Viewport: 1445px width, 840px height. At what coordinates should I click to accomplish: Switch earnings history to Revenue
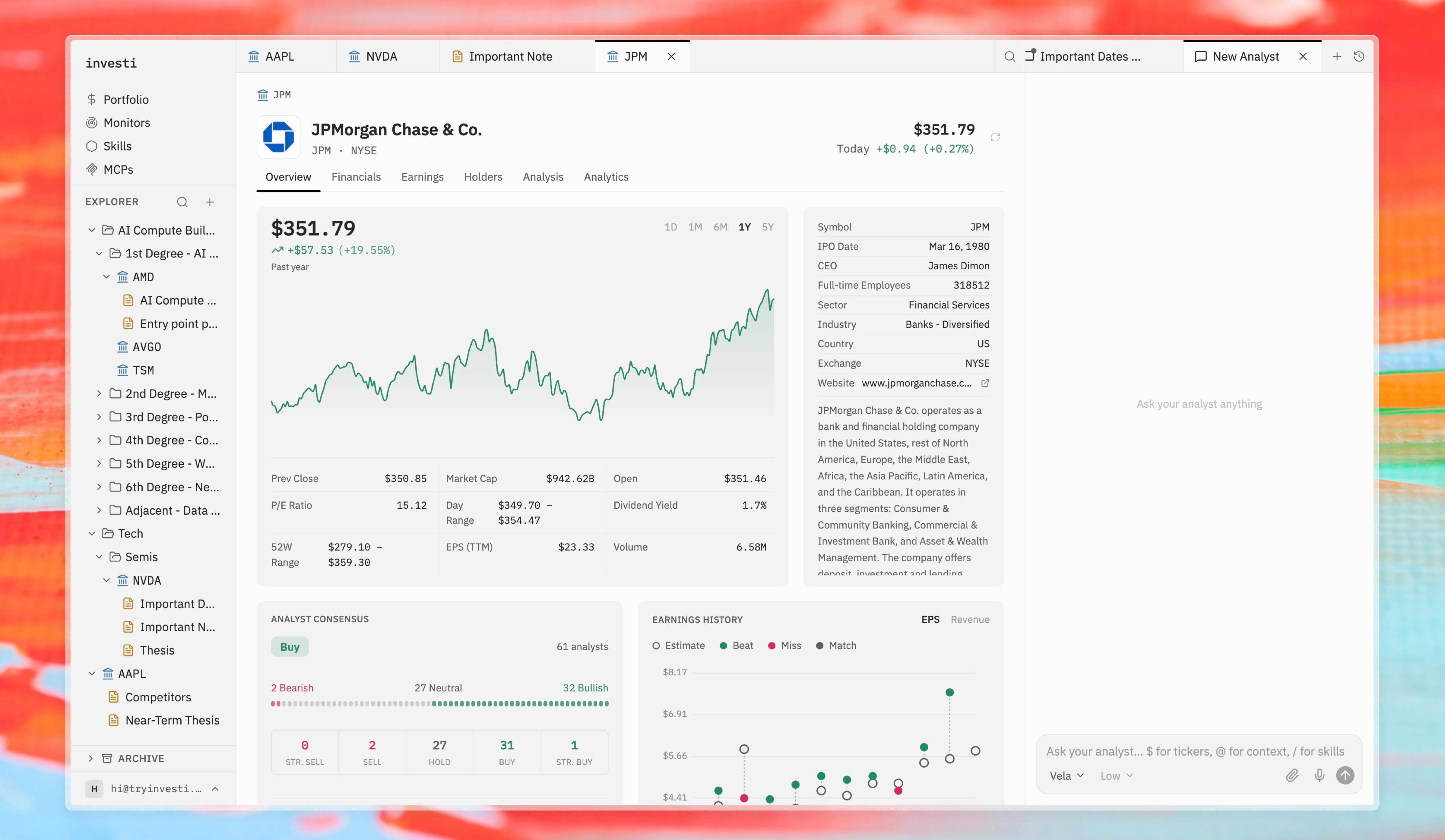click(x=970, y=619)
